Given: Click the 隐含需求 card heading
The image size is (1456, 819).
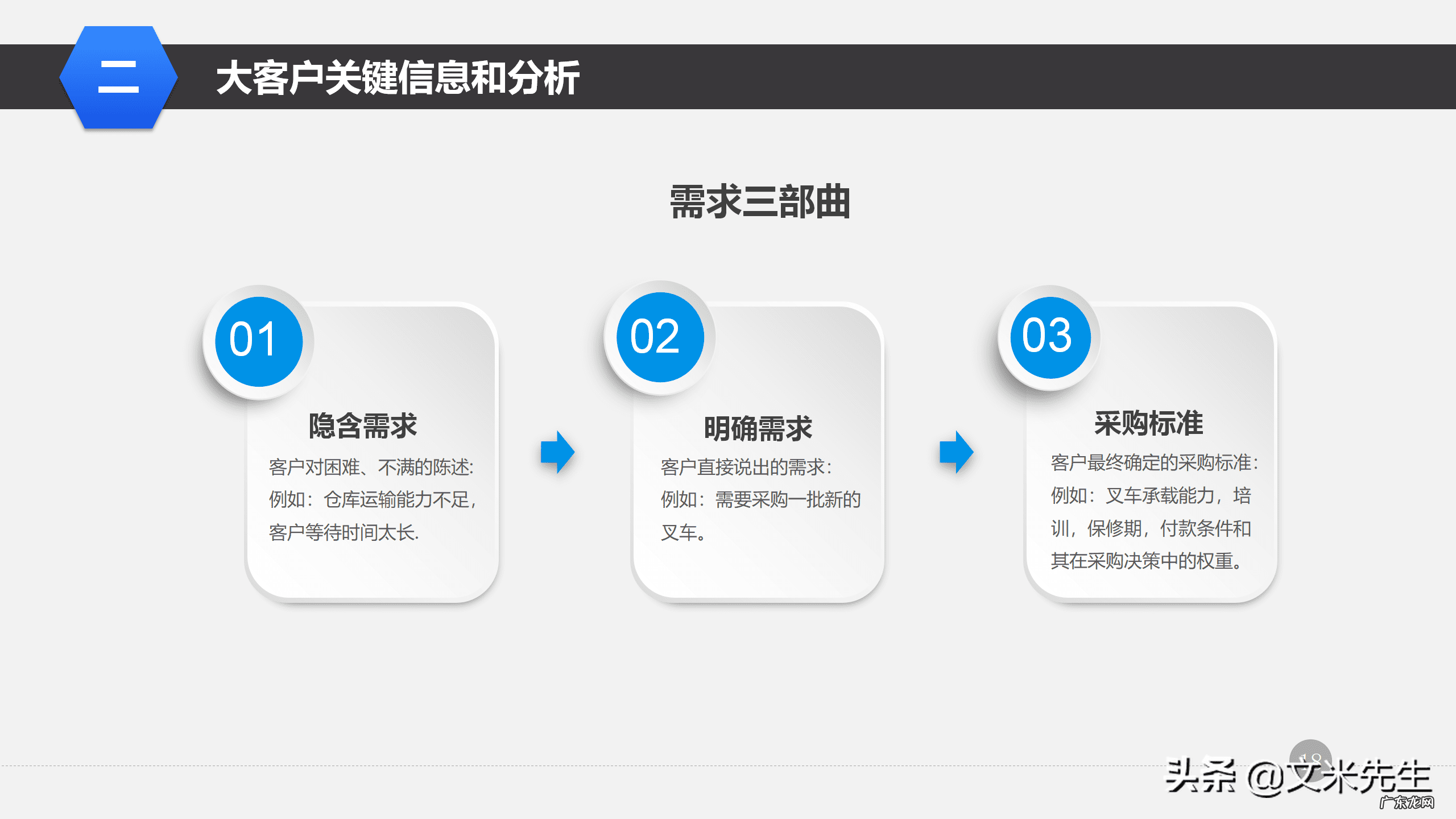Looking at the screenshot, I should [x=363, y=425].
